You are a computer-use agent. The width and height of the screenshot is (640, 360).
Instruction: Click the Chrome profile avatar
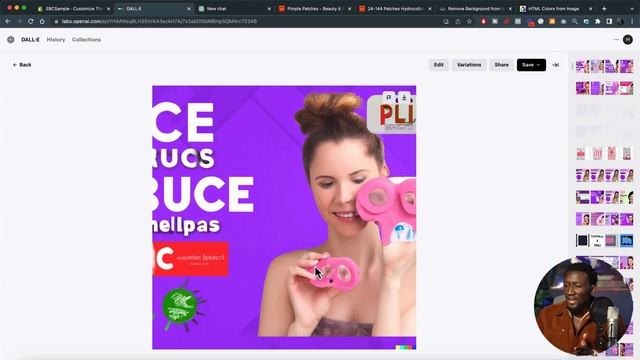click(620, 21)
